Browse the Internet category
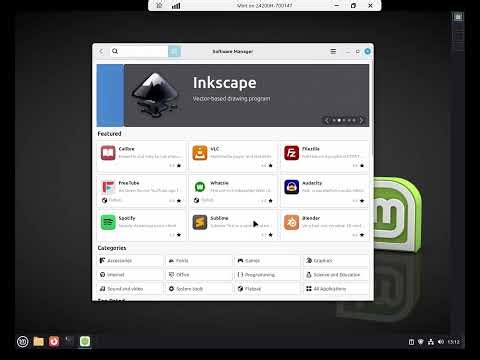This screenshot has height=360, width=480. click(x=130, y=275)
